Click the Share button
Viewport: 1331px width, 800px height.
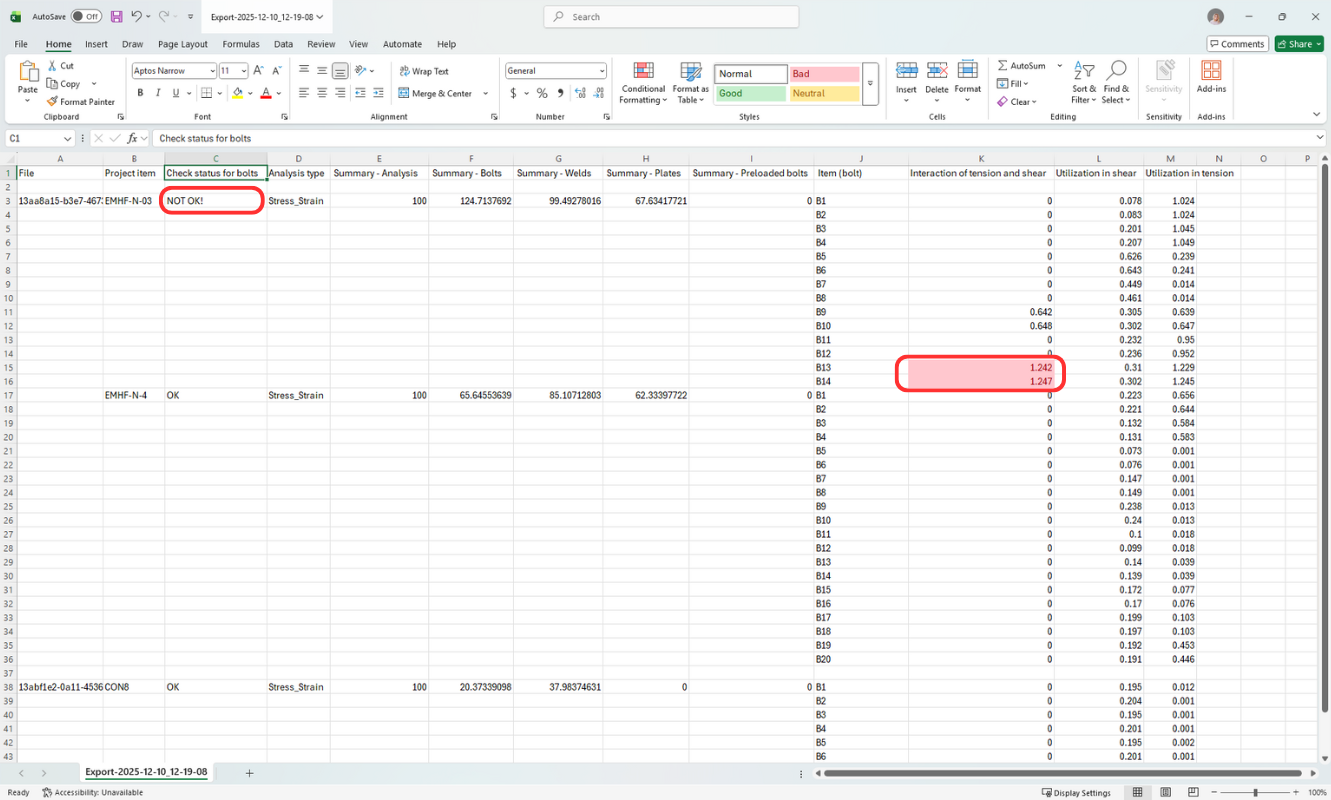tap(1298, 44)
